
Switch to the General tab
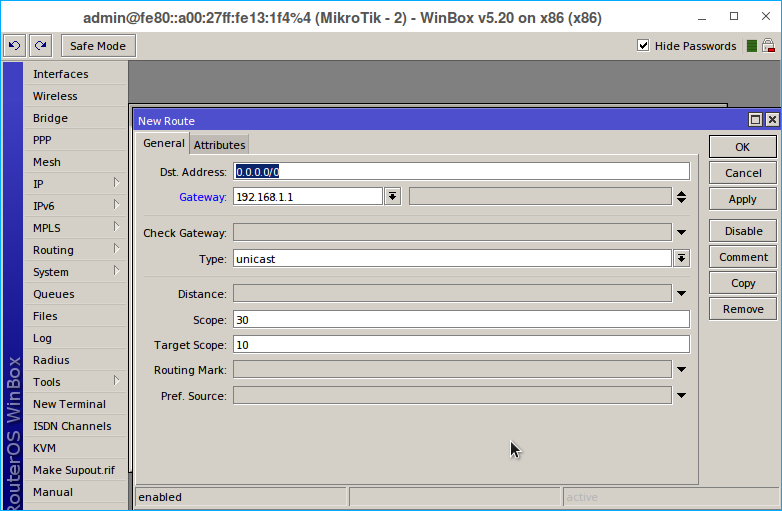point(163,144)
